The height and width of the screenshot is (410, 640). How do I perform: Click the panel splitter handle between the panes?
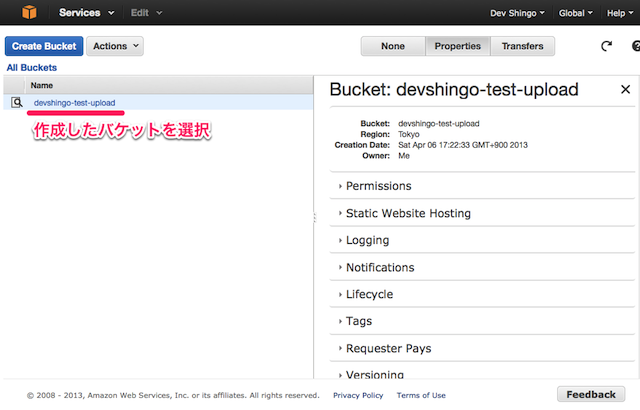coord(314,218)
